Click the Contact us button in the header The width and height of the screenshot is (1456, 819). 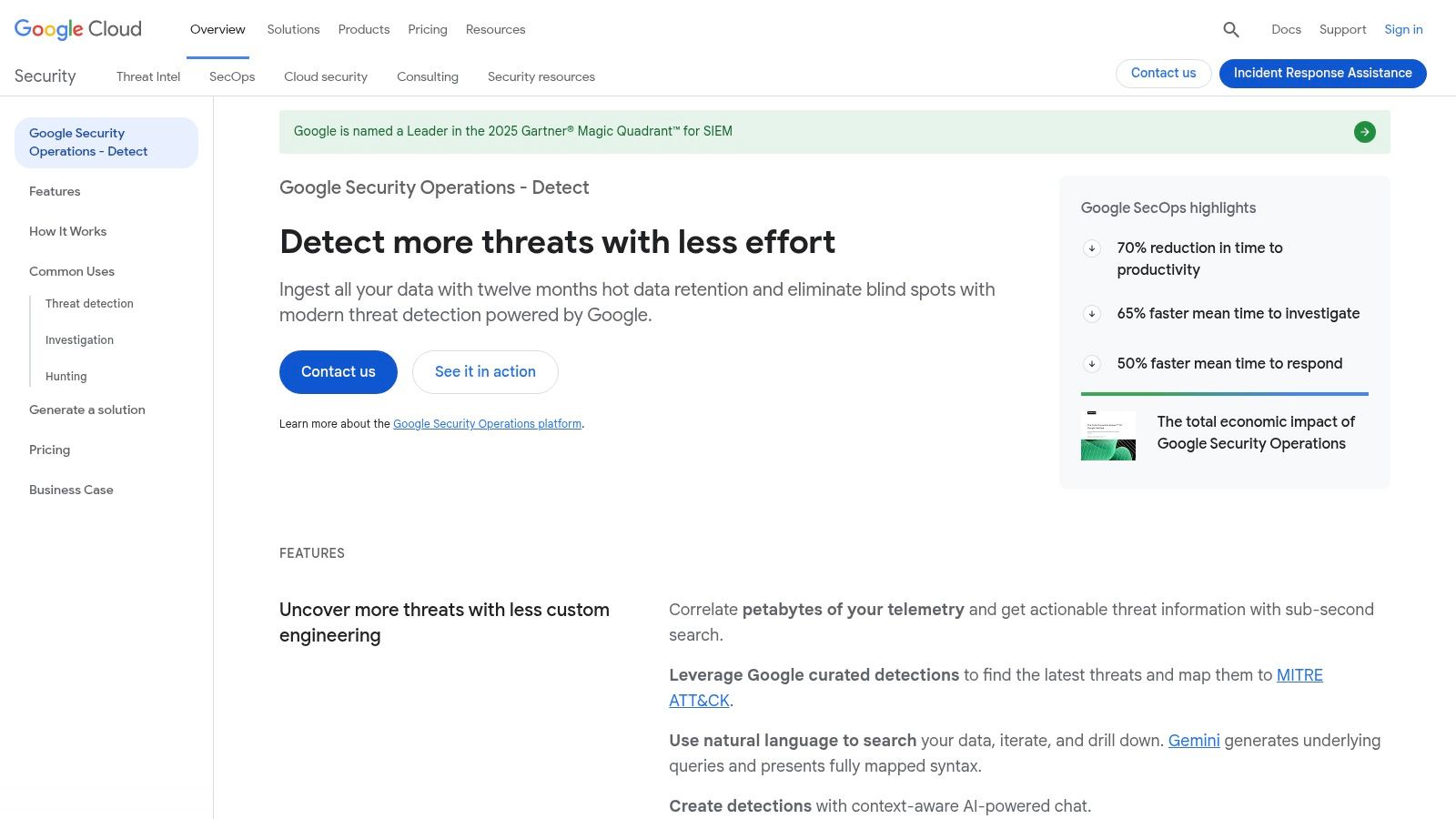coord(1163,74)
